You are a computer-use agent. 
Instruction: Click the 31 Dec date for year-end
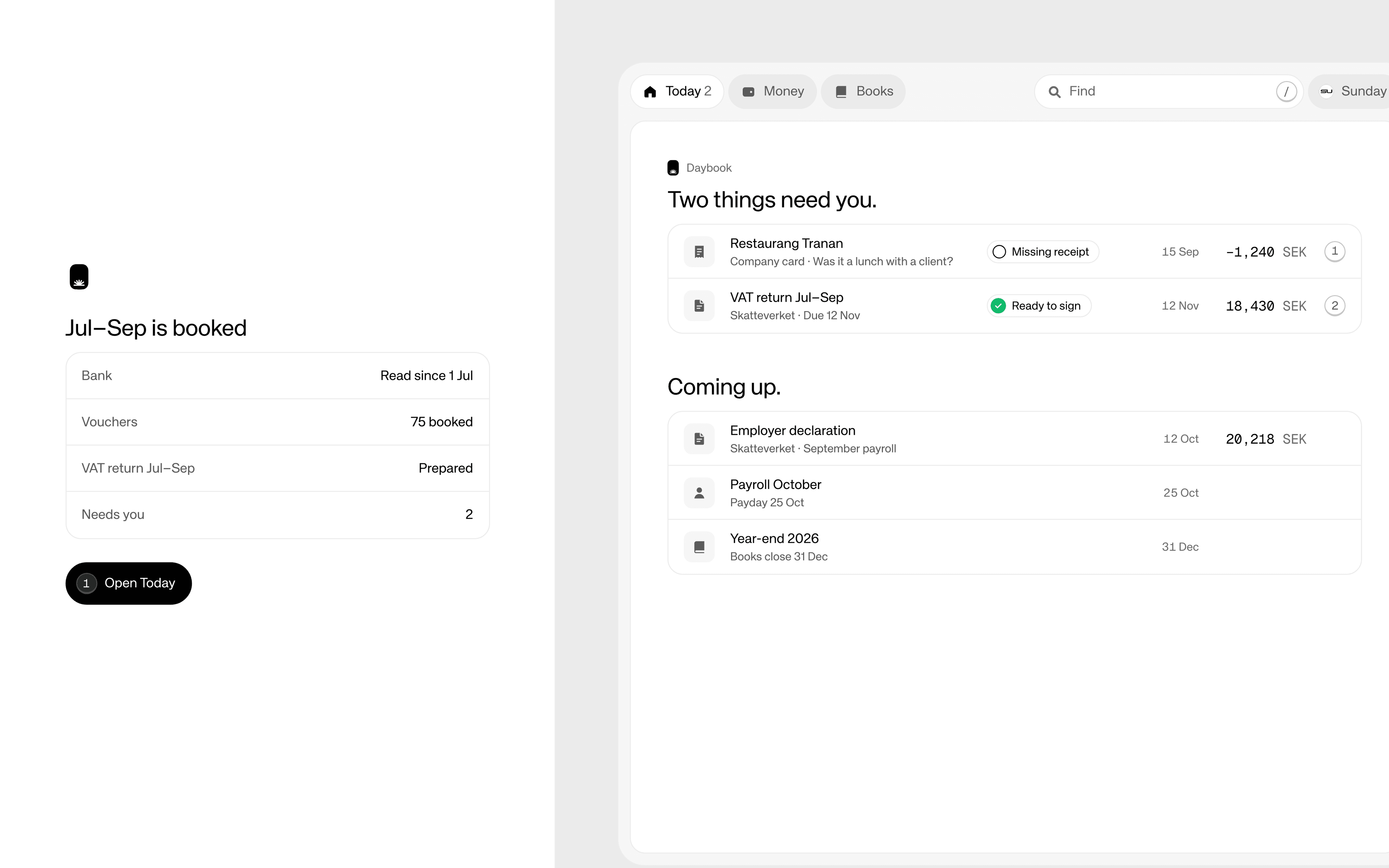coord(1180,547)
